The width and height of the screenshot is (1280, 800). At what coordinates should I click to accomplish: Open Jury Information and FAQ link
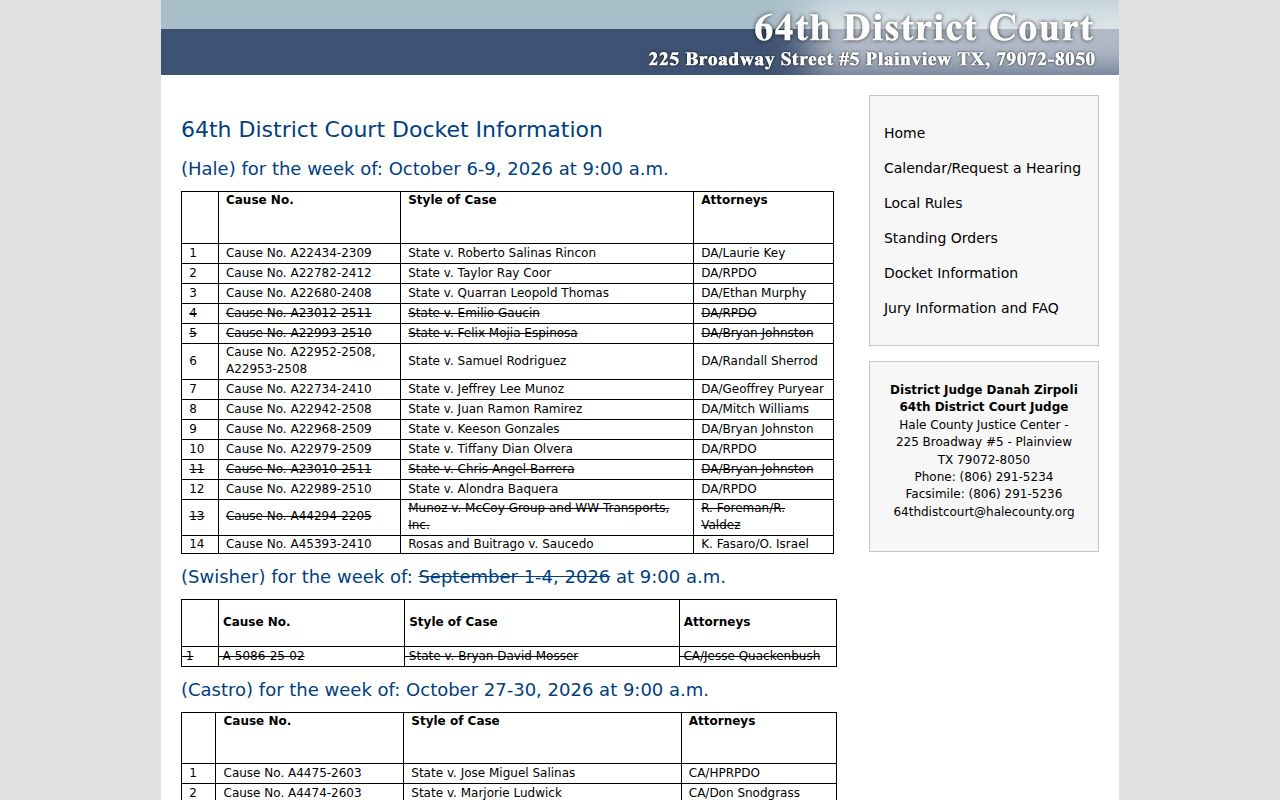tap(971, 308)
